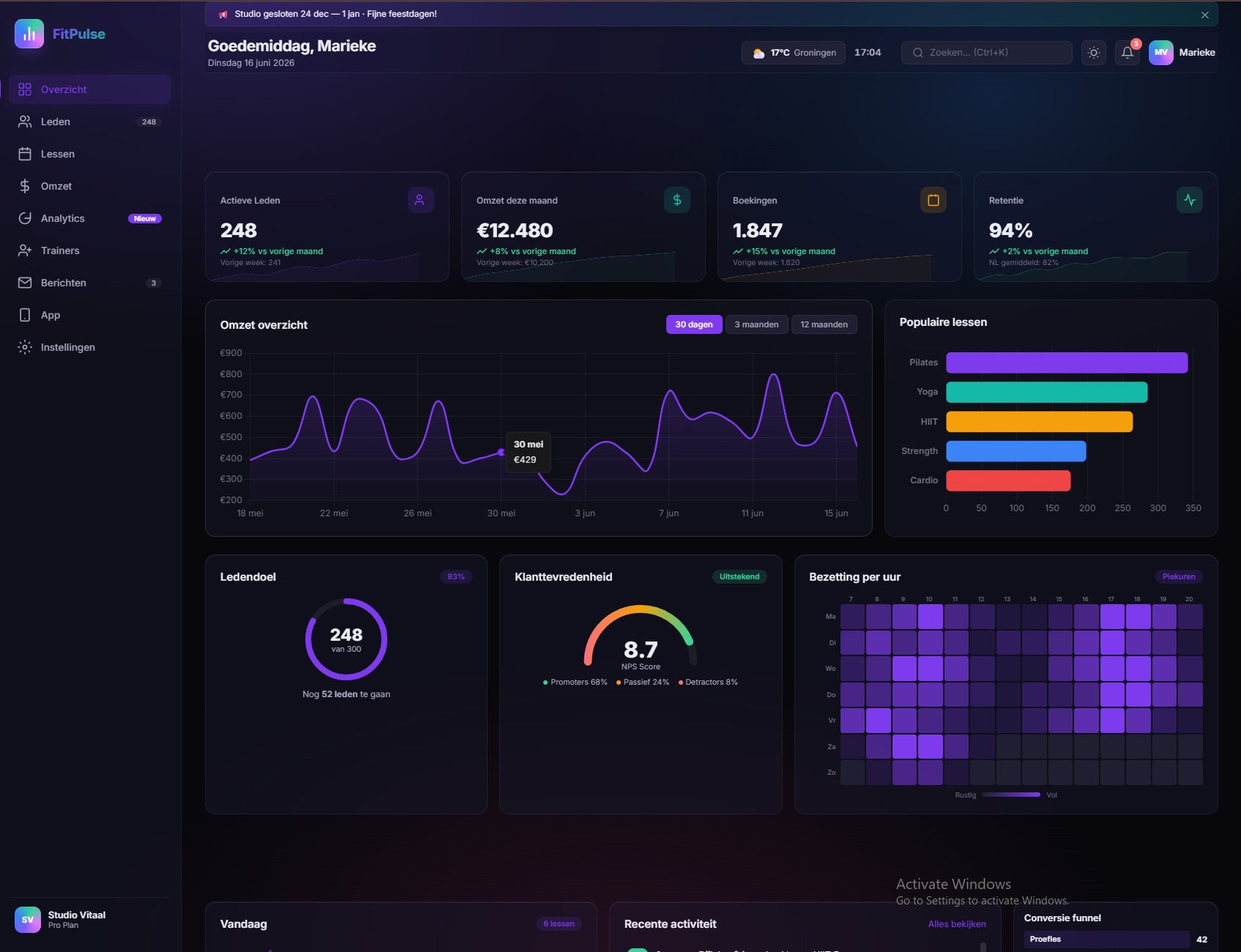Click the Uitstekend badge
Screen dimensions: 1241x952
click(x=739, y=576)
